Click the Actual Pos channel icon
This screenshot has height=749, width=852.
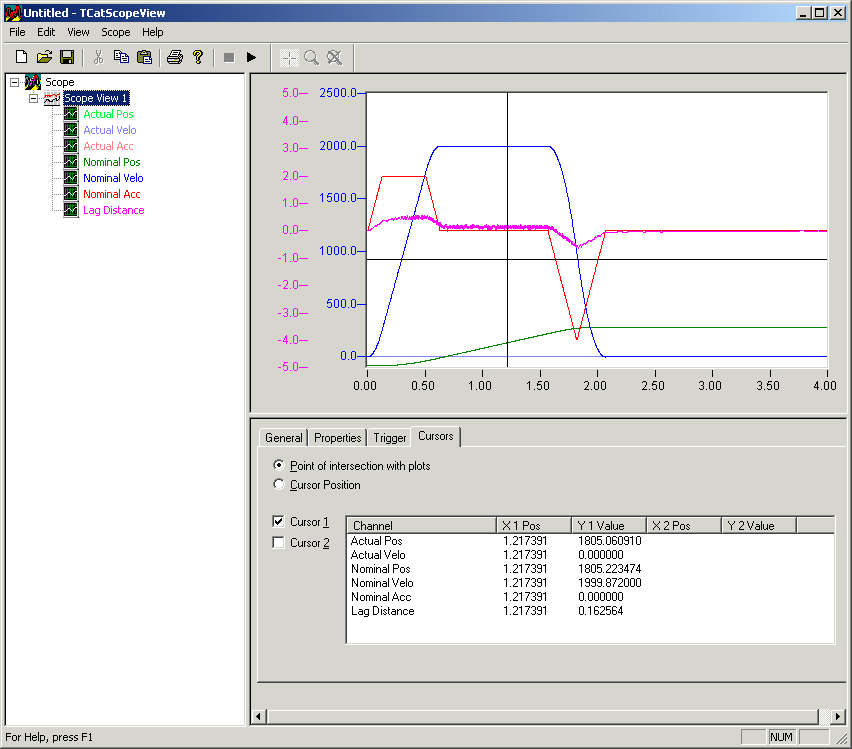pos(71,114)
